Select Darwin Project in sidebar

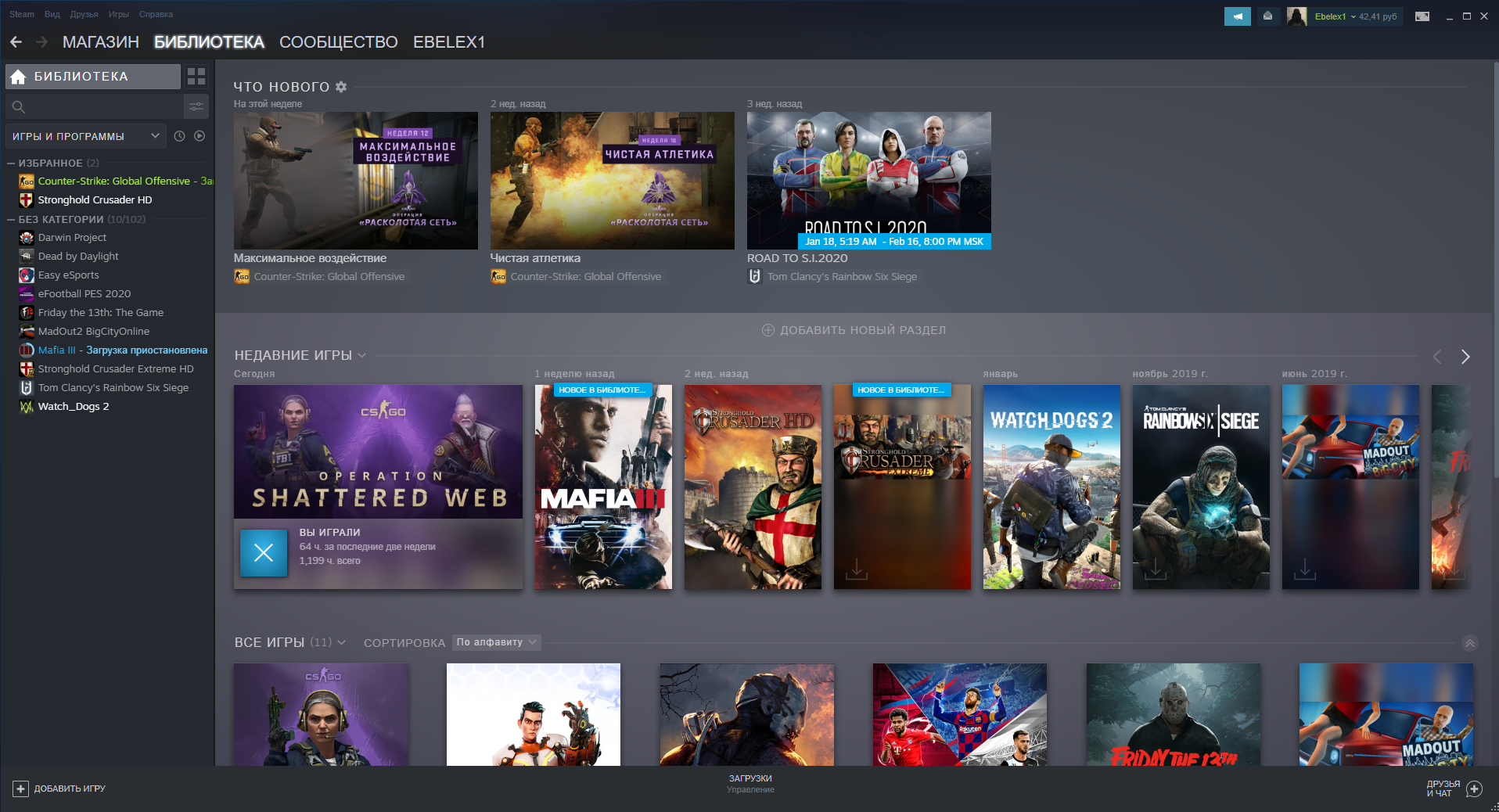click(72, 237)
